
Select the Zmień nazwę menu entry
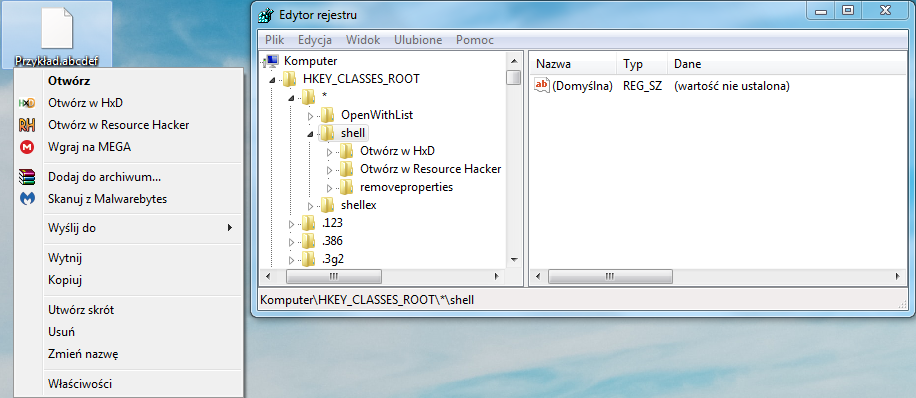click(x=84, y=354)
